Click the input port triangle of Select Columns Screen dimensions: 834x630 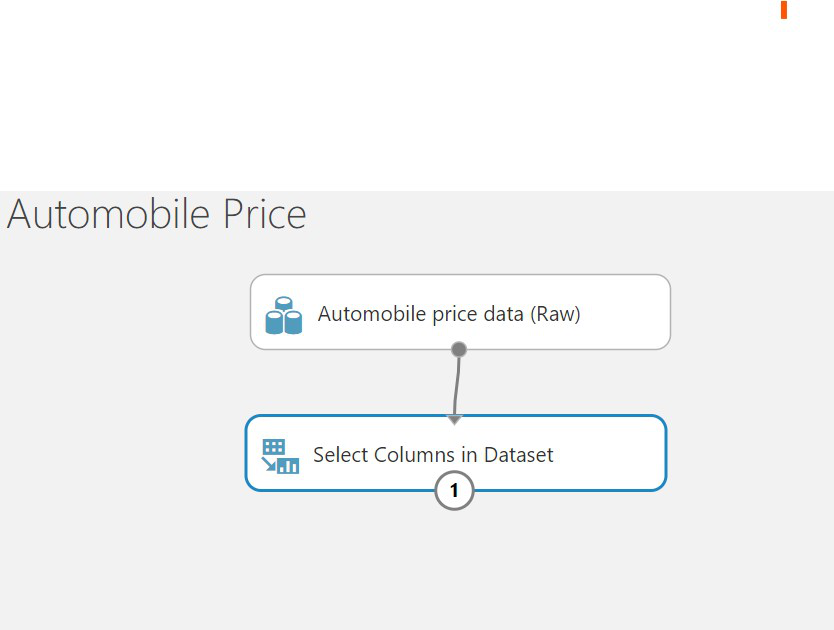[455, 420]
